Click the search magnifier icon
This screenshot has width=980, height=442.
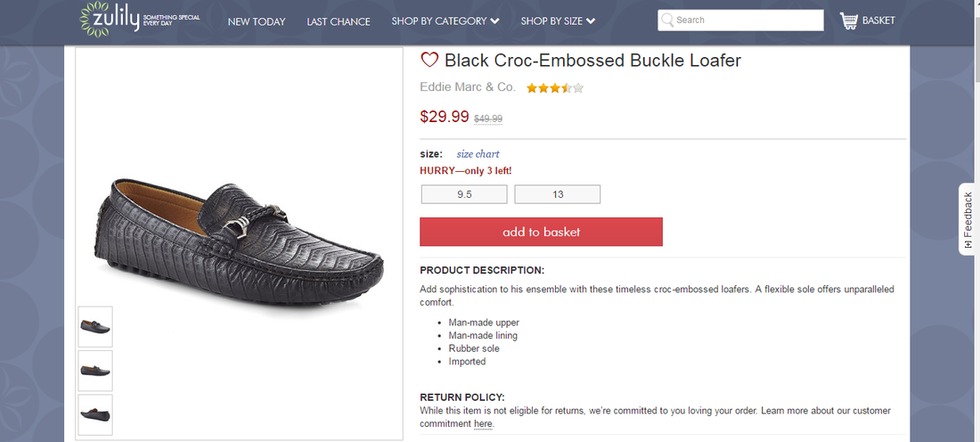667,20
